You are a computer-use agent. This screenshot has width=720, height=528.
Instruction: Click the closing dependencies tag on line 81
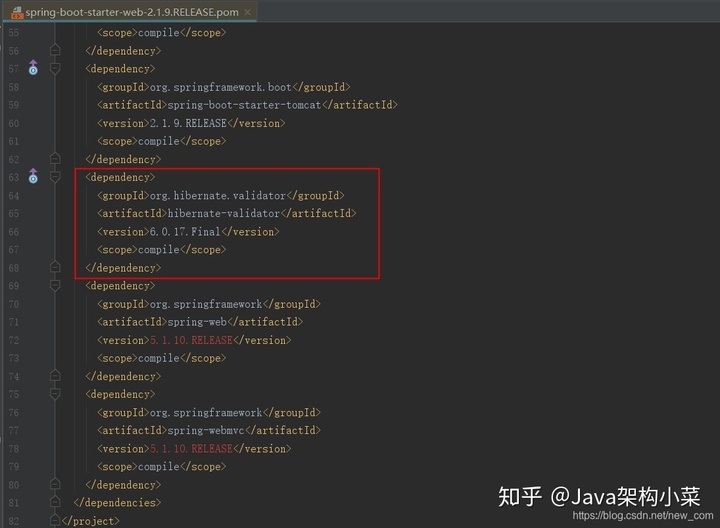click(x=117, y=503)
